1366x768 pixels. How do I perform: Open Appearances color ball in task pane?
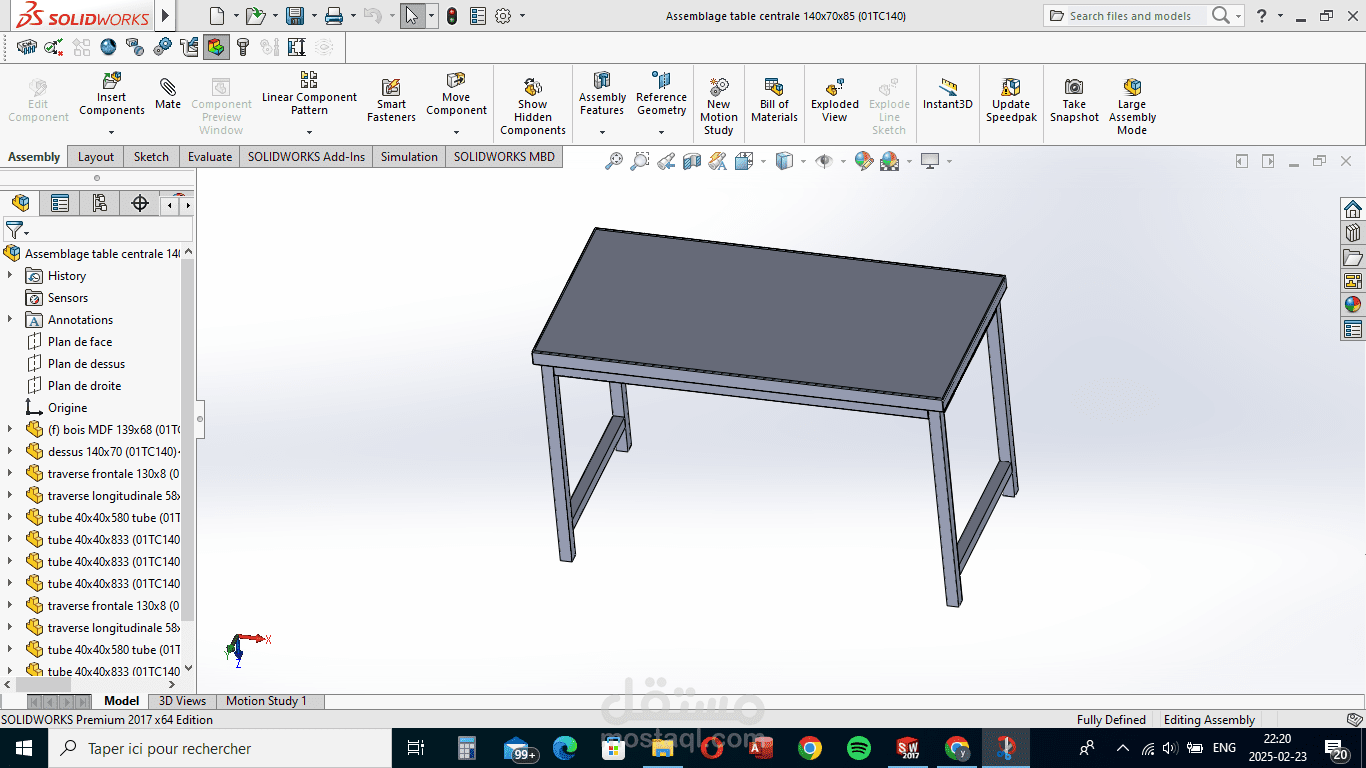(x=1353, y=305)
